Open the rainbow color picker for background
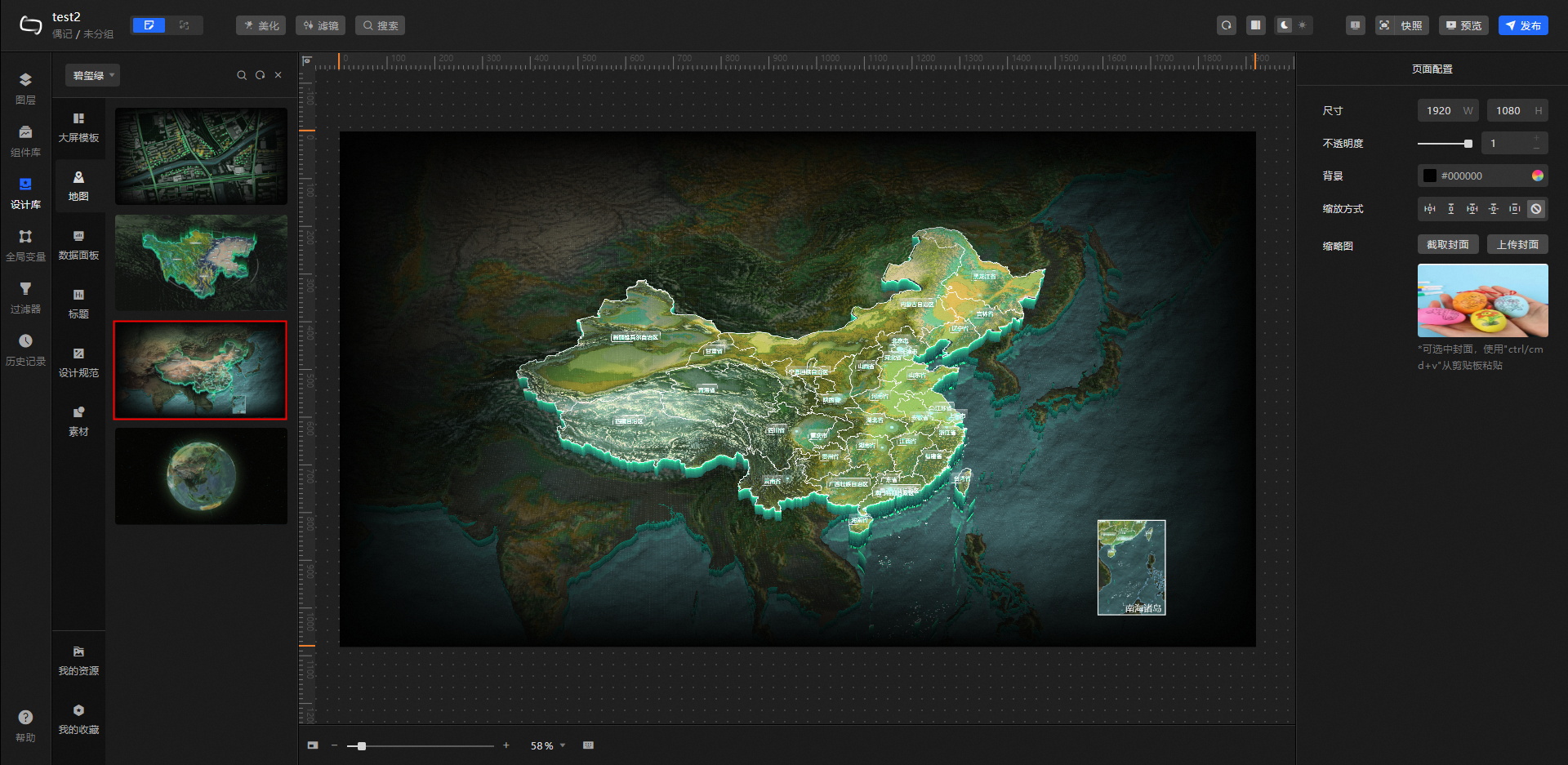1568x765 pixels. point(1538,176)
